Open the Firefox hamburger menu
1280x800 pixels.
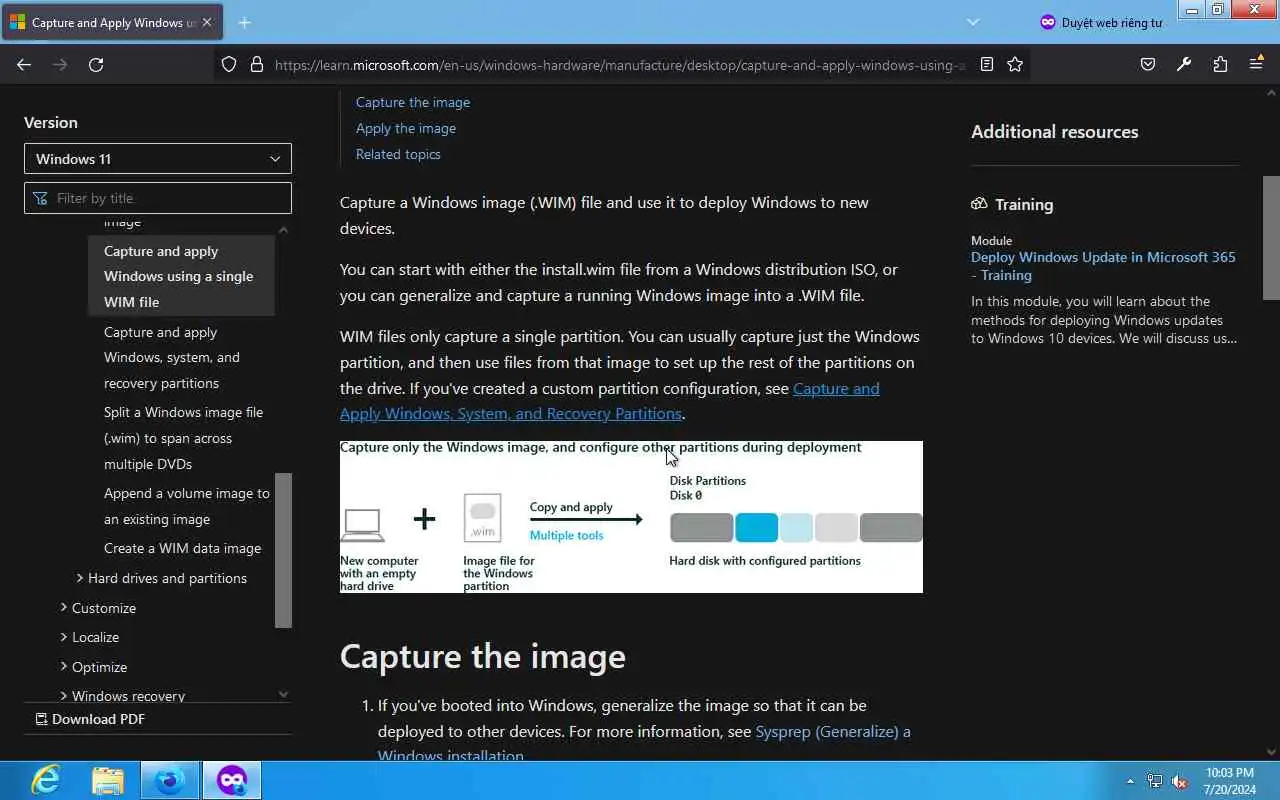pyautogui.click(x=1256, y=64)
